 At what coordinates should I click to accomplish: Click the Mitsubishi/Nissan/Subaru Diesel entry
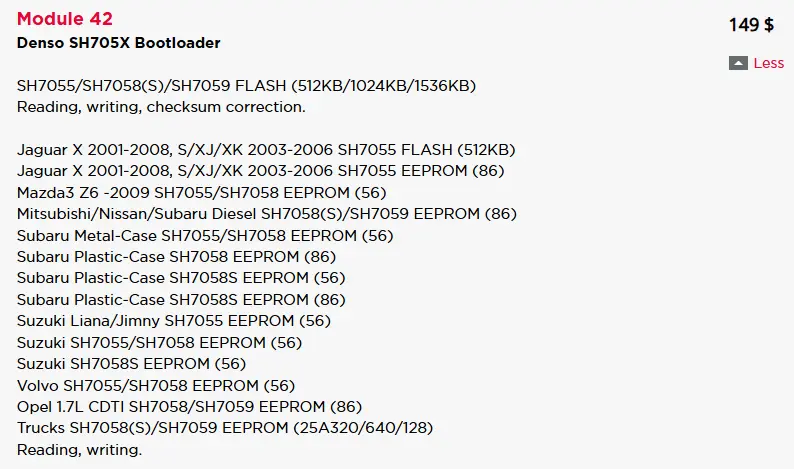[267, 214]
